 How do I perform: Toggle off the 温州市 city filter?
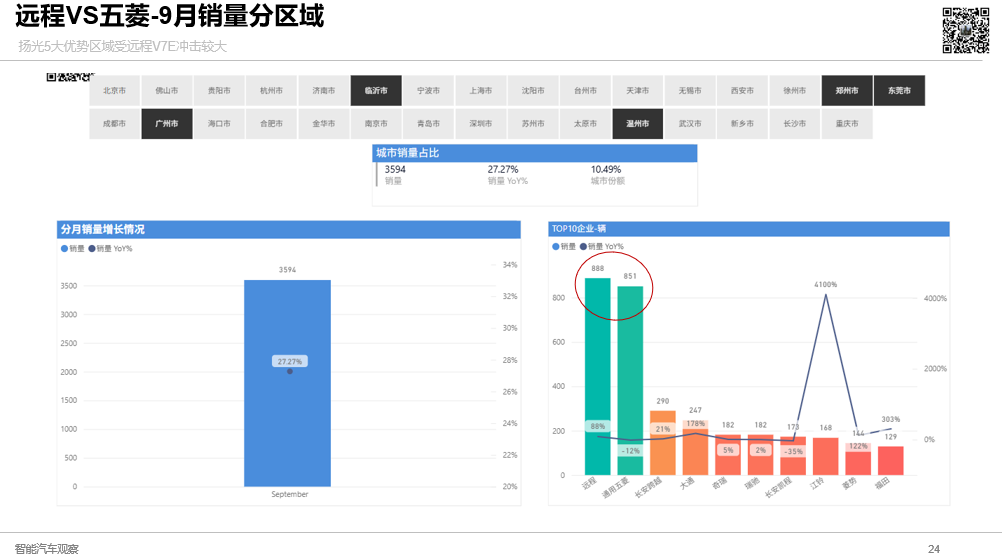637,123
